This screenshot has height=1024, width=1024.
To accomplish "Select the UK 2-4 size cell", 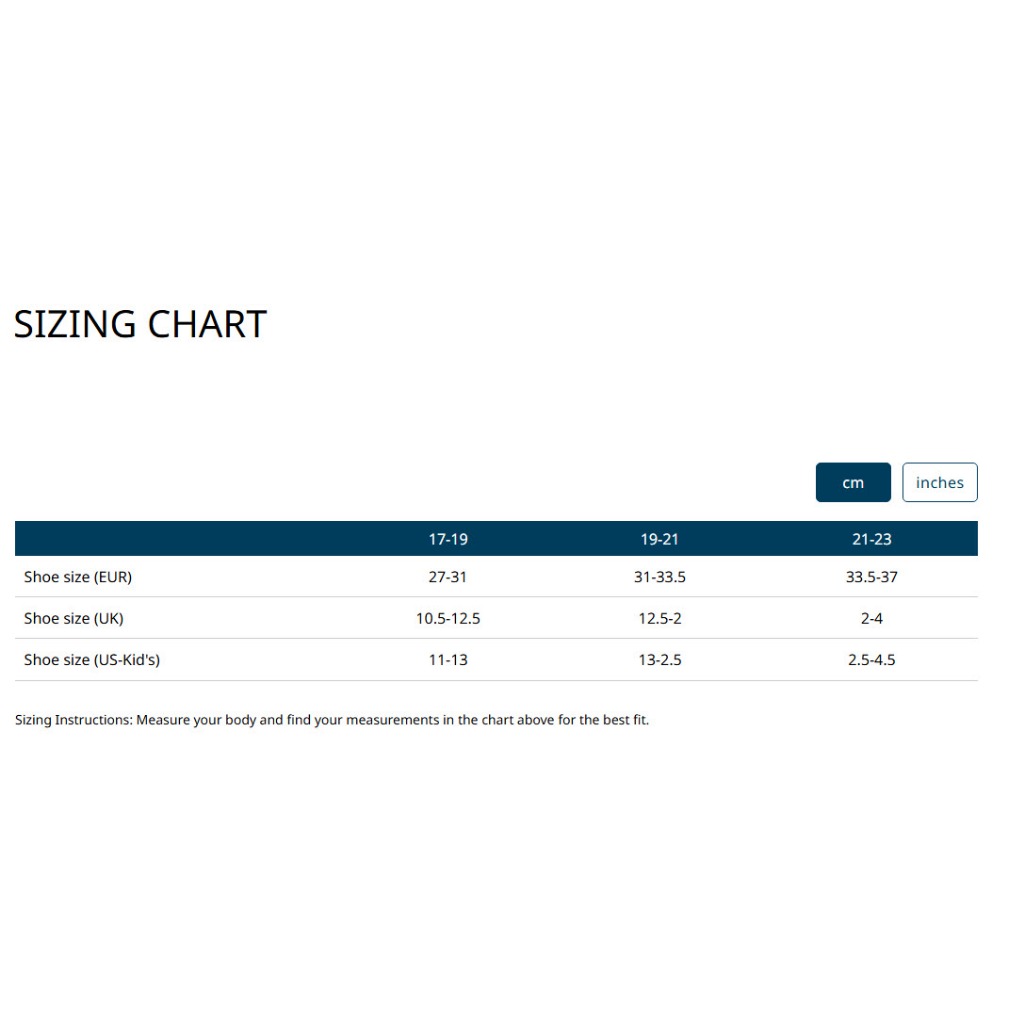I will (871, 618).
